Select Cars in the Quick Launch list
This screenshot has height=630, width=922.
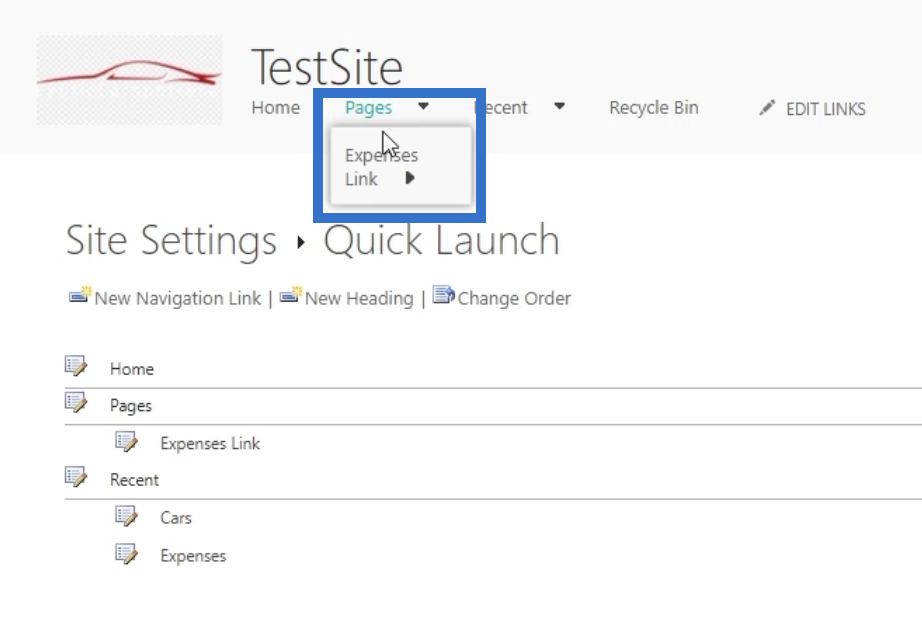176,518
